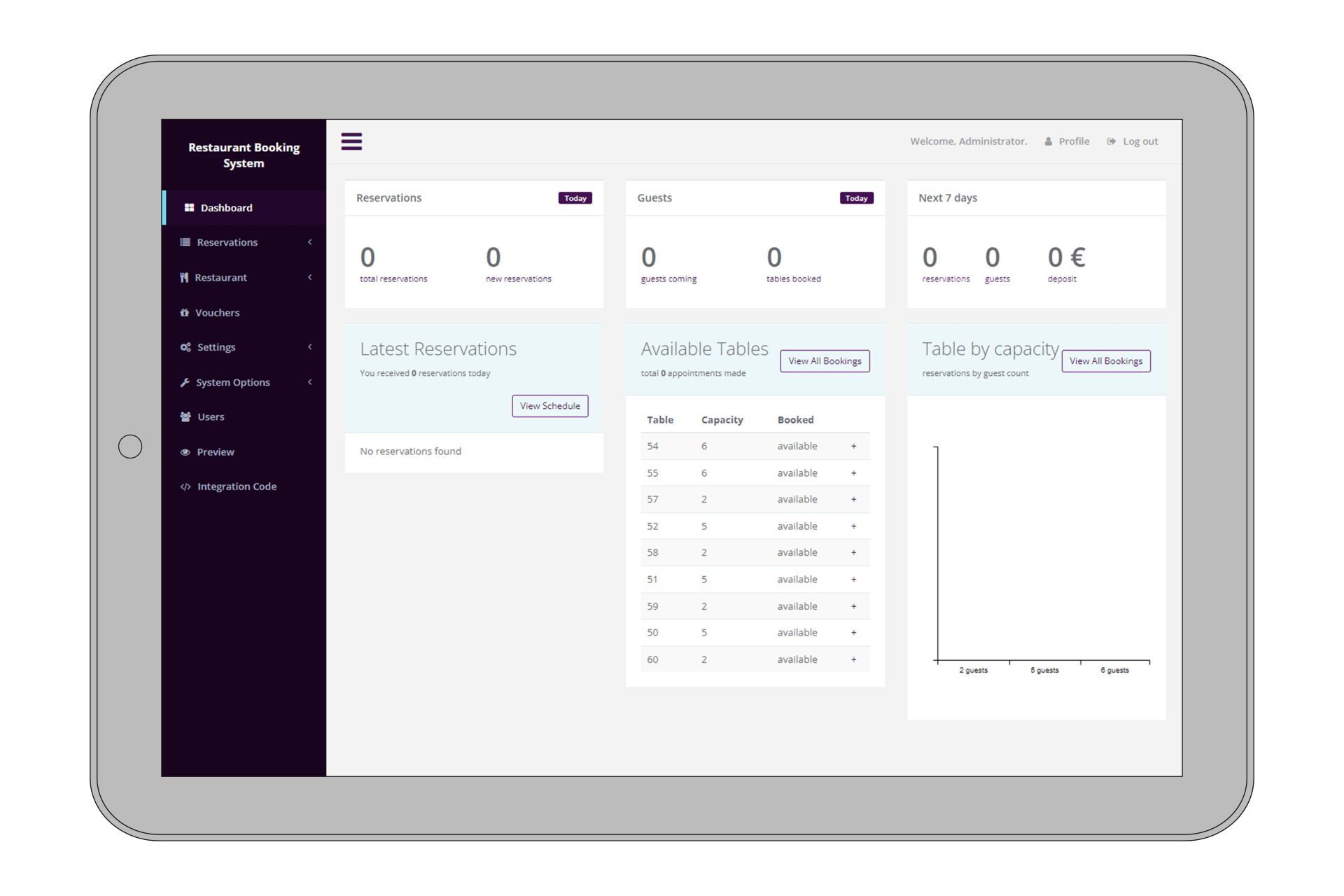The width and height of the screenshot is (1344, 896).
Task: Expand the Restaurant sidebar submenu
Action: click(x=310, y=277)
